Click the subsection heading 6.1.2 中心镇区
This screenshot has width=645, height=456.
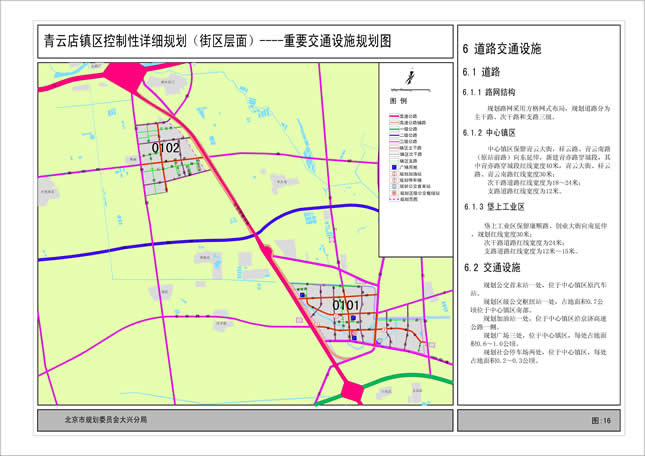click(x=489, y=132)
